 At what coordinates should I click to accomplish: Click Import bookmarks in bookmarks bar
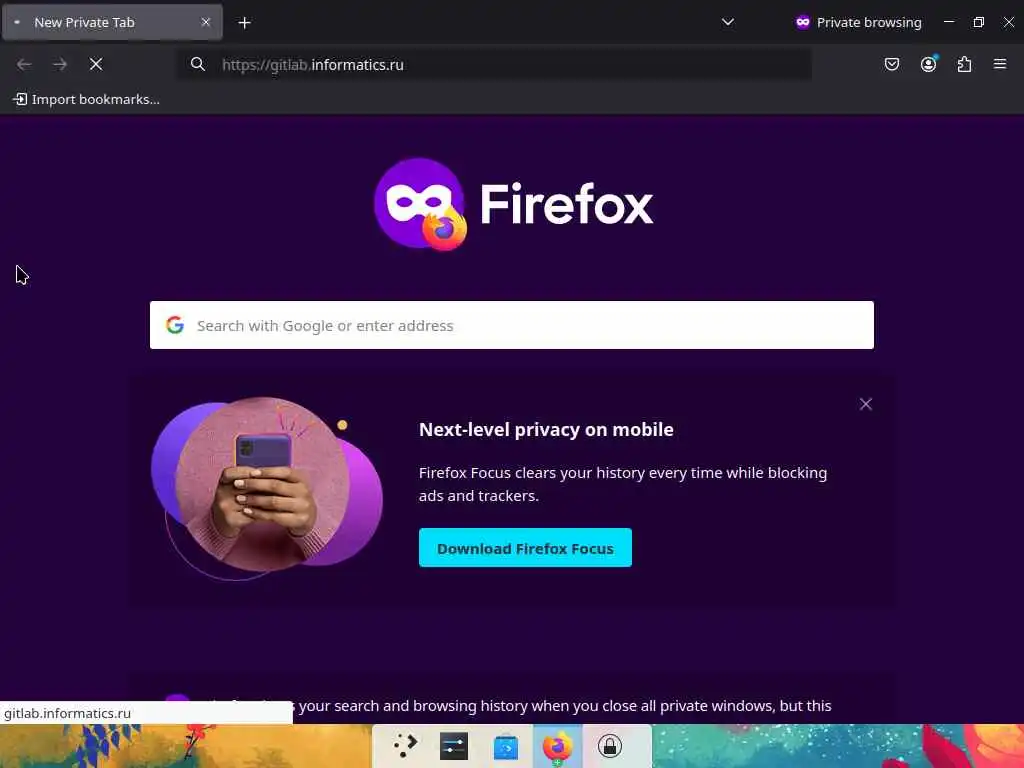[87, 99]
